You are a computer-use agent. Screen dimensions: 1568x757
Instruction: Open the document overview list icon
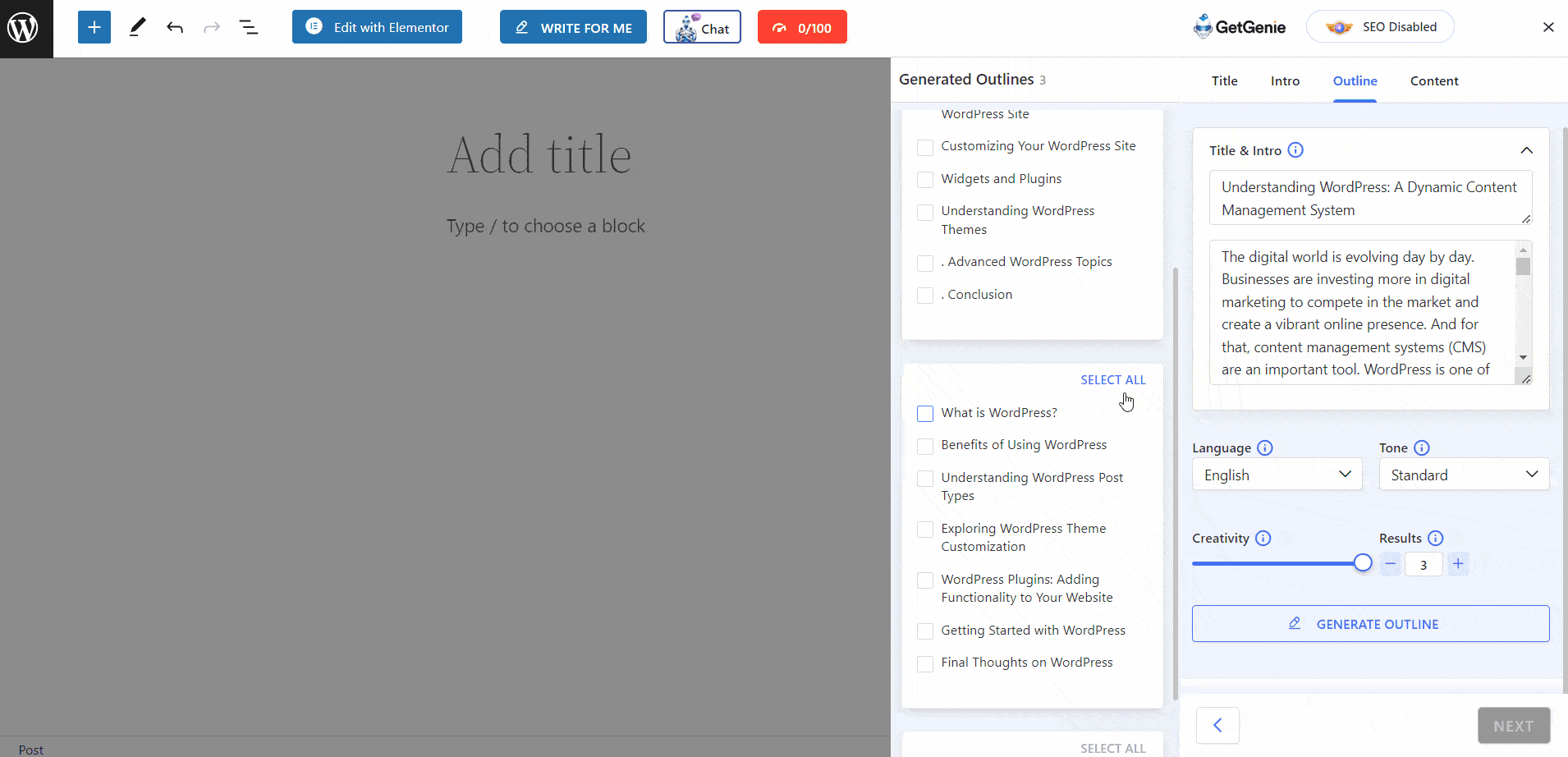tap(249, 27)
